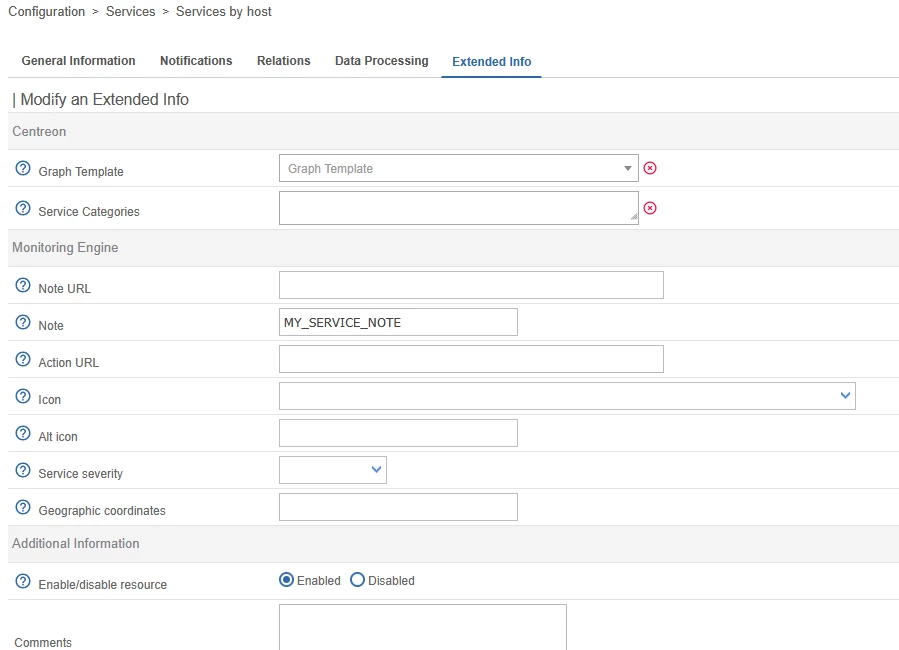Screen dimensions: 899x650
Task: Open the Graph Template dropdown
Action: (x=458, y=168)
